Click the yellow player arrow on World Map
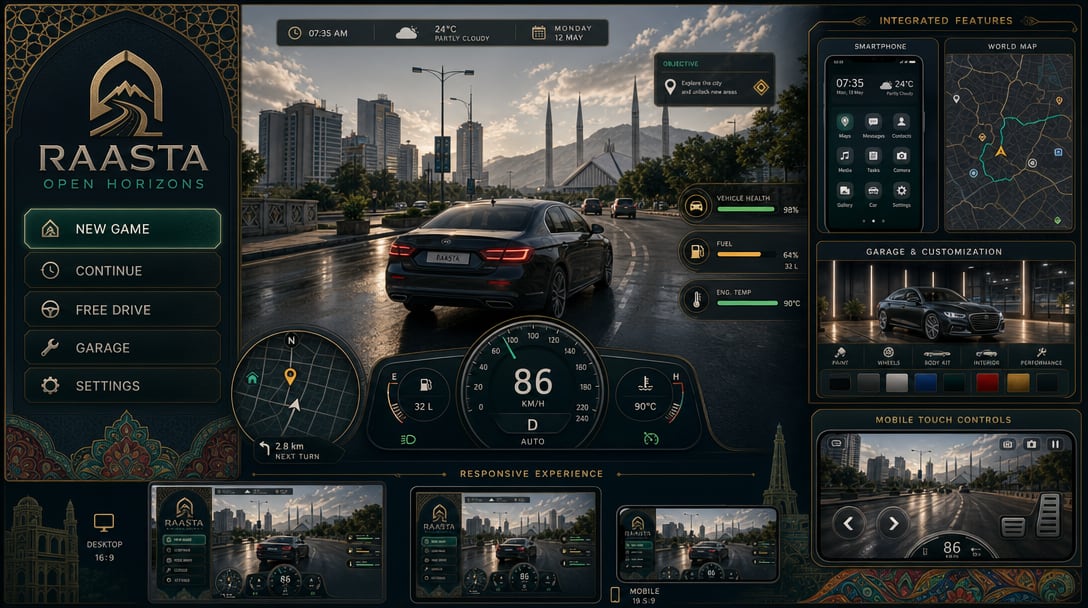Image resolution: width=1088 pixels, height=608 pixels. [x=1001, y=151]
